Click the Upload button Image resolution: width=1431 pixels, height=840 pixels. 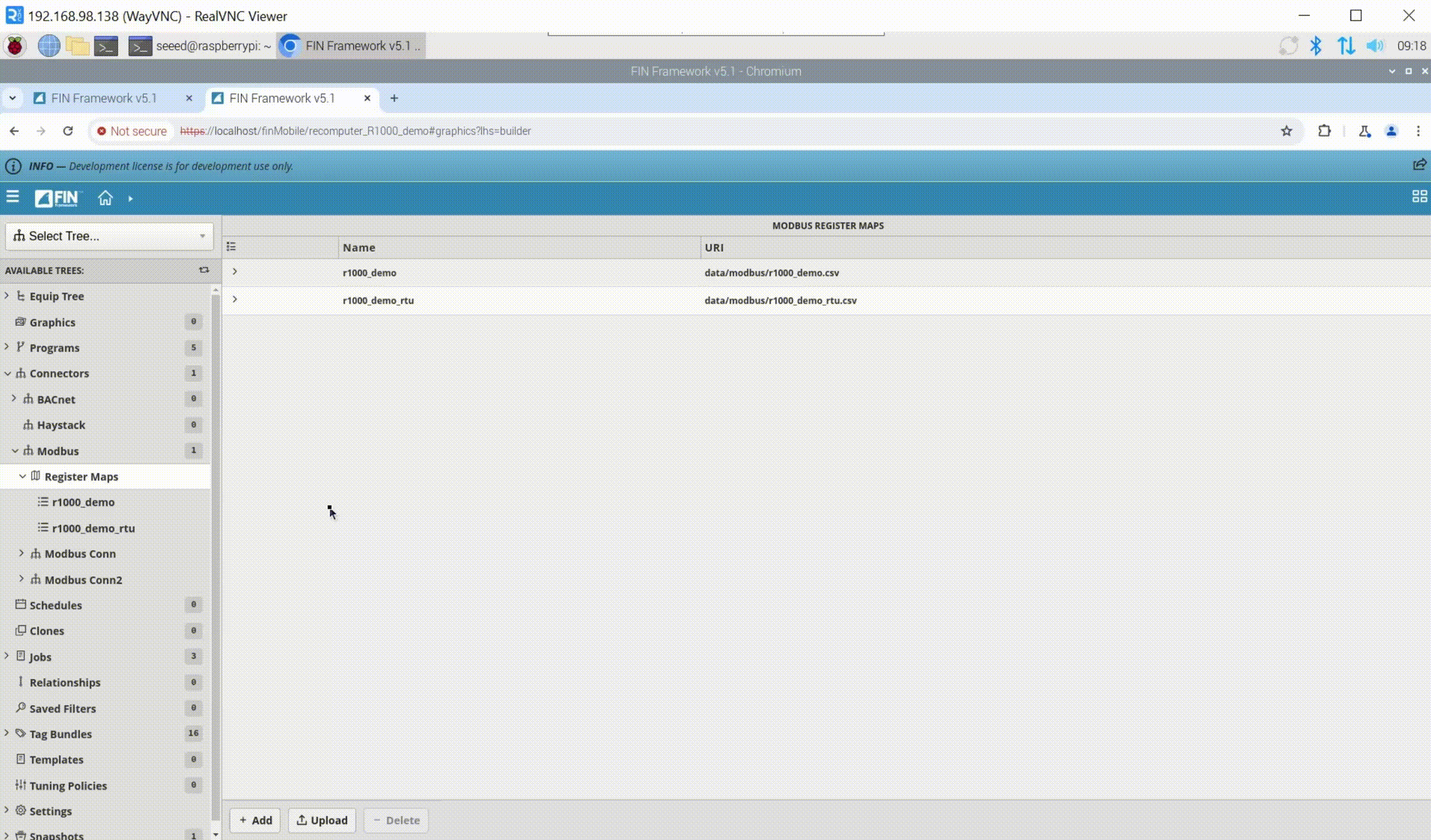322,820
